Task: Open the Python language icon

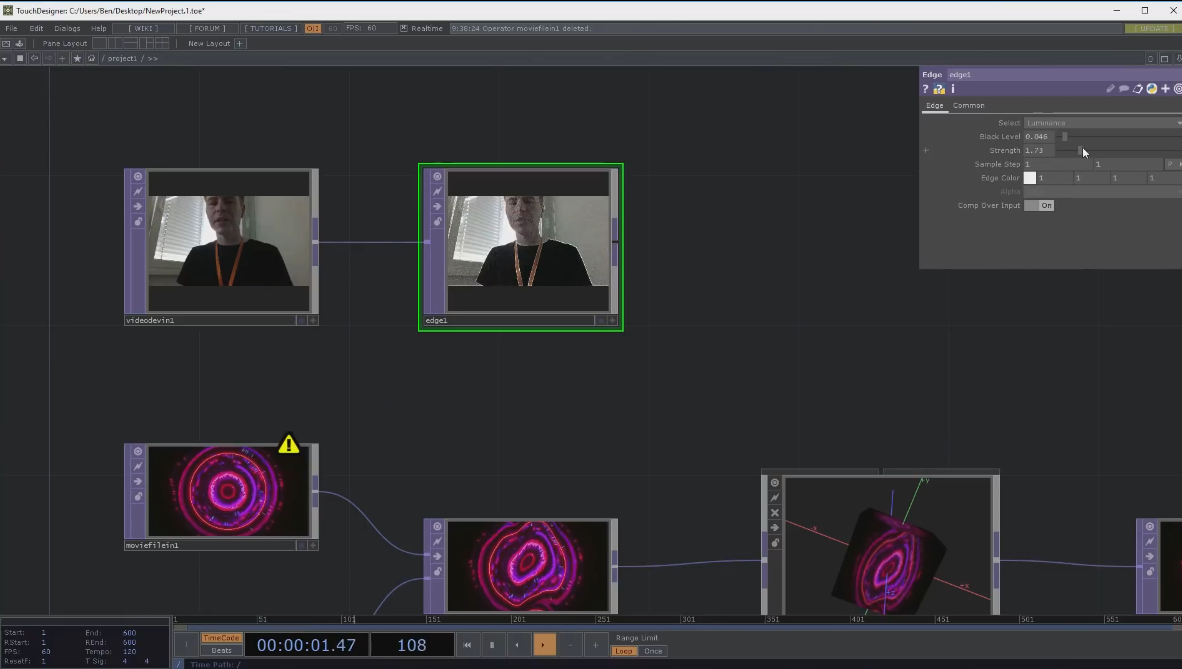Action: [x=1152, y=89]
